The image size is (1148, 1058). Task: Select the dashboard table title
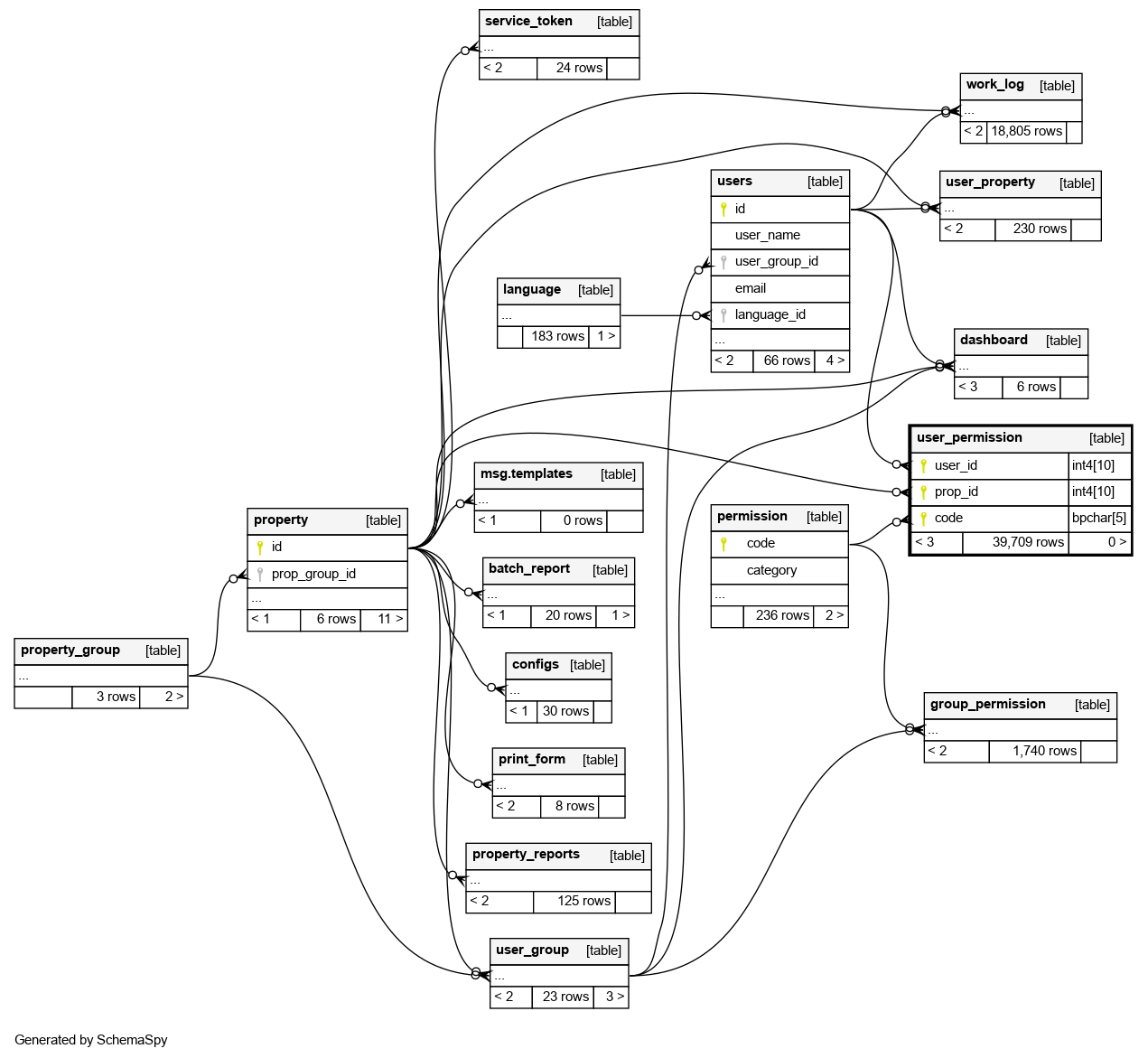994,341
